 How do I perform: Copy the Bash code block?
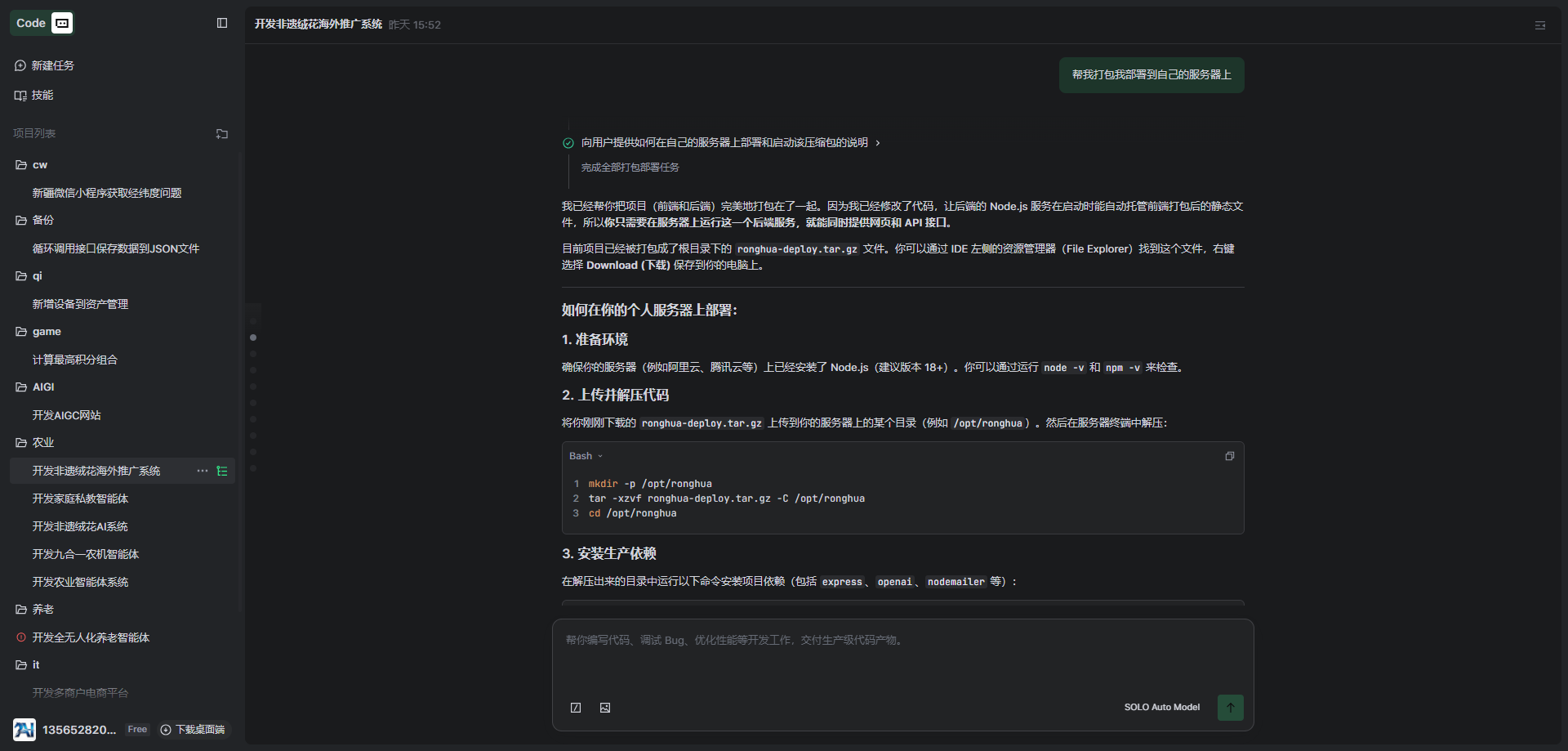coord(1229,456)
